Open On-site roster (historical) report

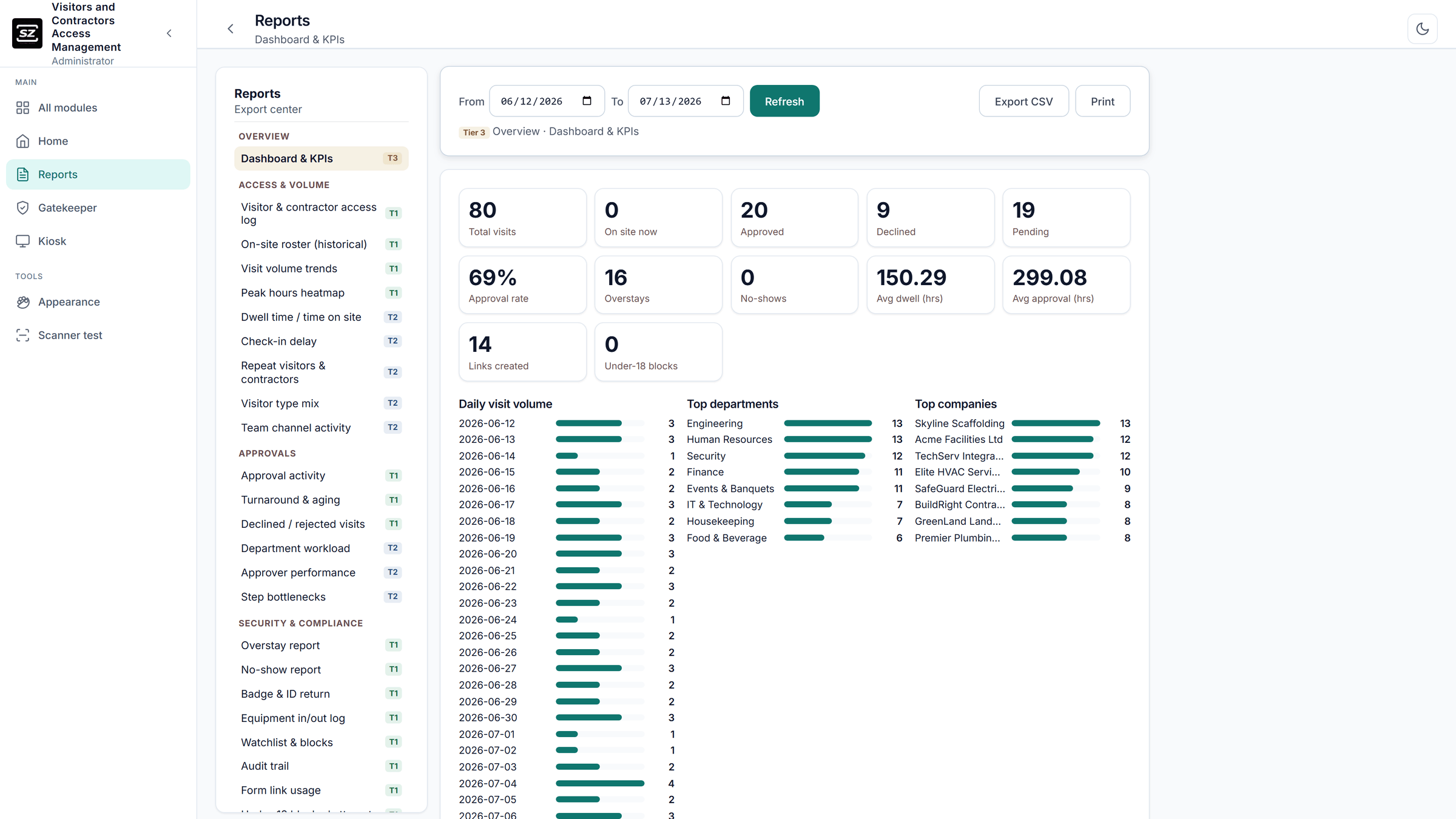click(x=321, y=244)
